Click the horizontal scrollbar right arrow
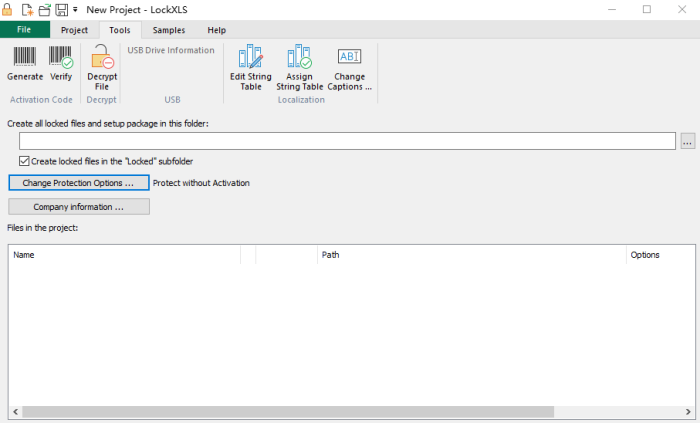This screenshot has width=700, height=423. [x=688, y=411]
